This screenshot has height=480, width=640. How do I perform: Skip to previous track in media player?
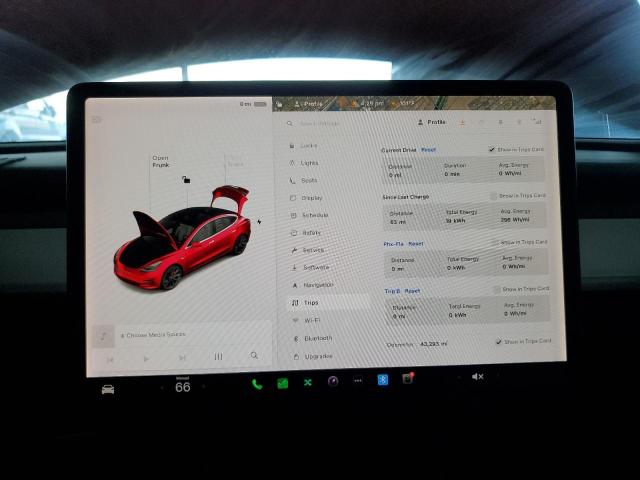(110, 360)
